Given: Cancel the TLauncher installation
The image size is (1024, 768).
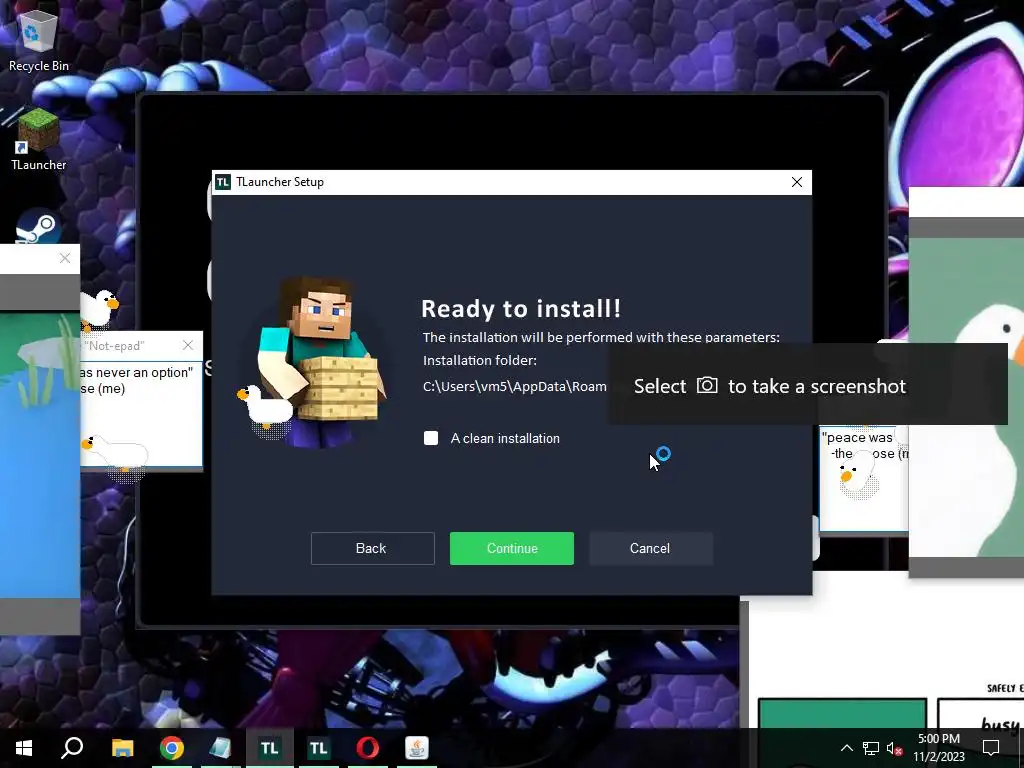Looking at the screenshot, I should pyautogui.click(x=650, y=548).
